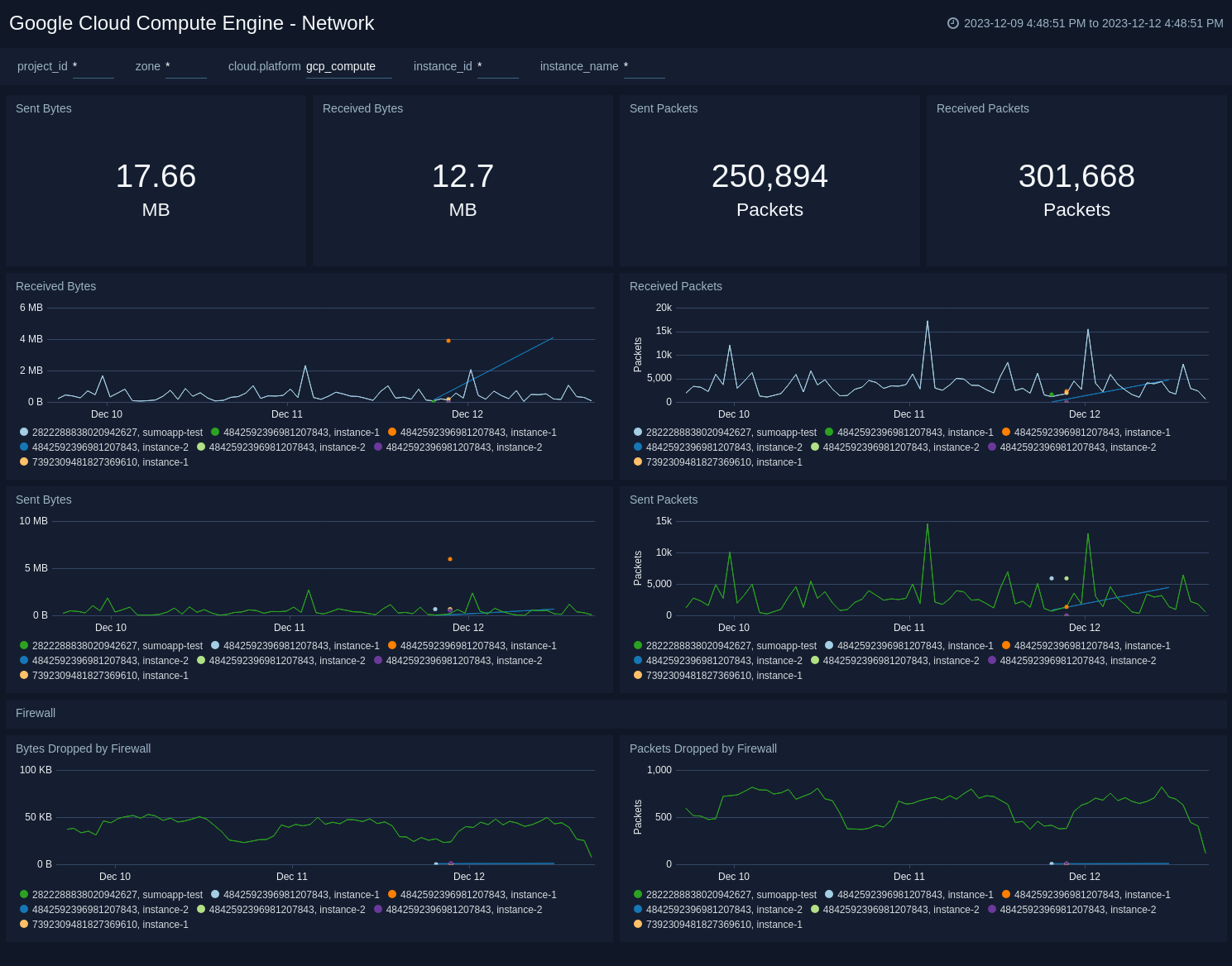This screenshot has height=966, width=1232.
Task: Toggle 7392309481827369610 series in Received Bytes legend
Action: pos(104,462)
